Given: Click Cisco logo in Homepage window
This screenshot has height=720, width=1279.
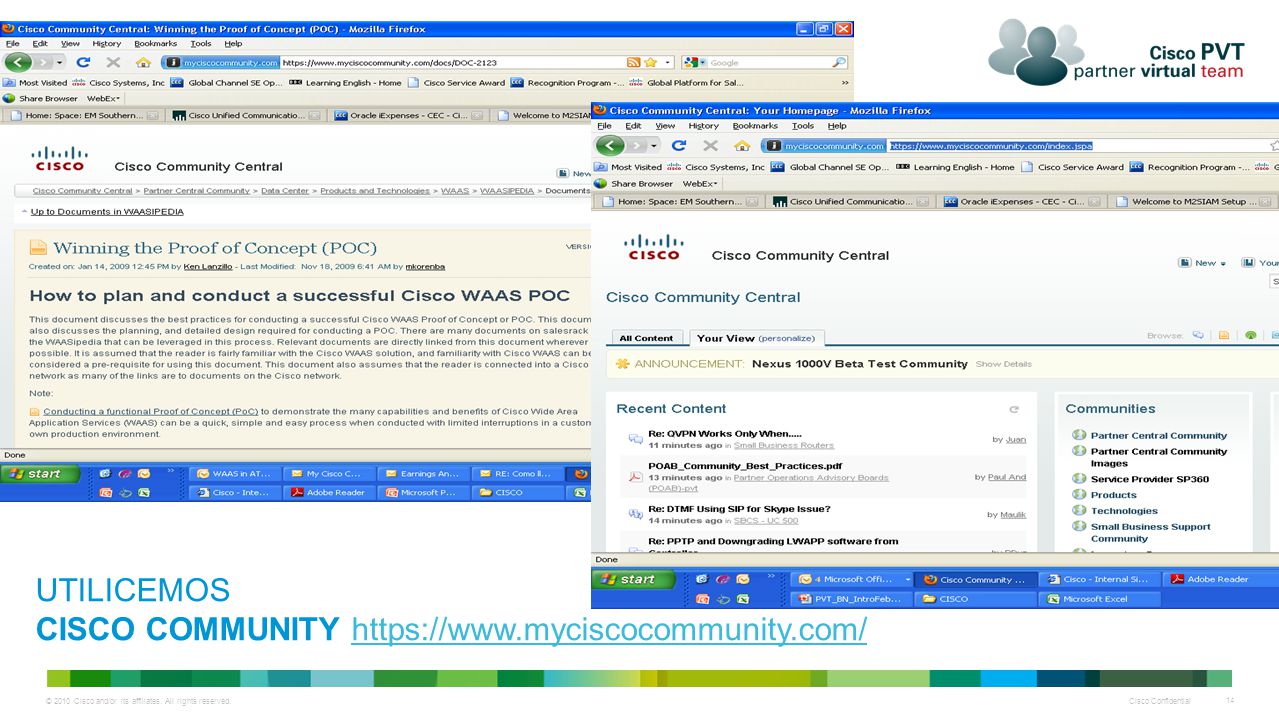Looking at the screenshot, I should [654, 247].
